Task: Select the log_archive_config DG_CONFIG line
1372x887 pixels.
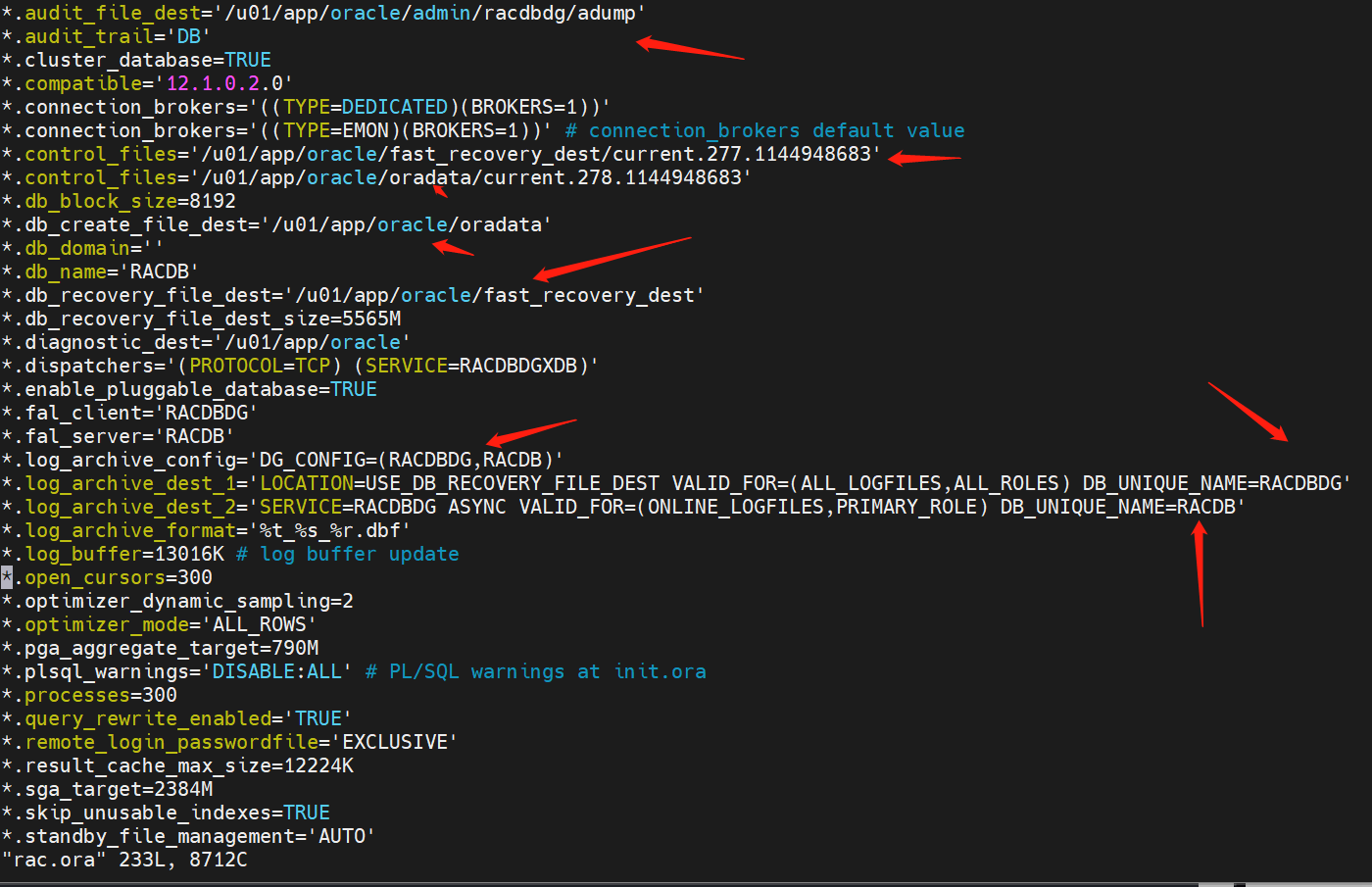Action: pyautogui.click(x=282, y=460)
